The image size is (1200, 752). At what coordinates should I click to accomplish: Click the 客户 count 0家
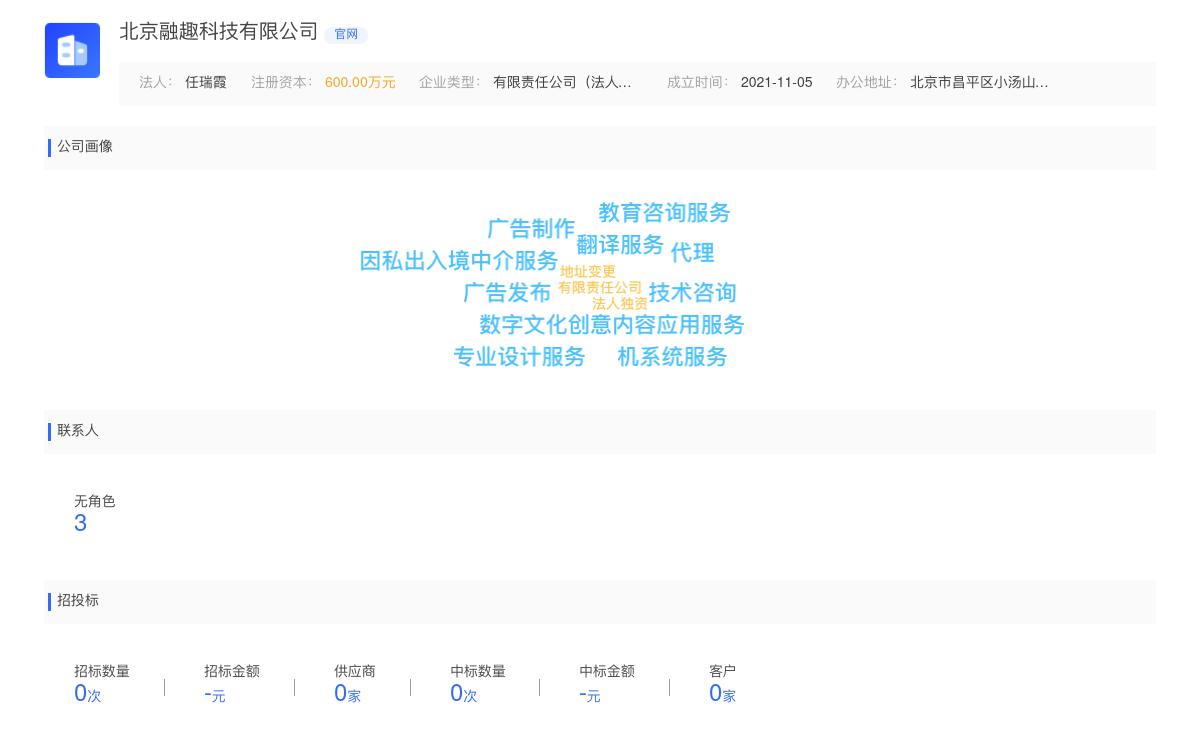click(x=721, y=694)
